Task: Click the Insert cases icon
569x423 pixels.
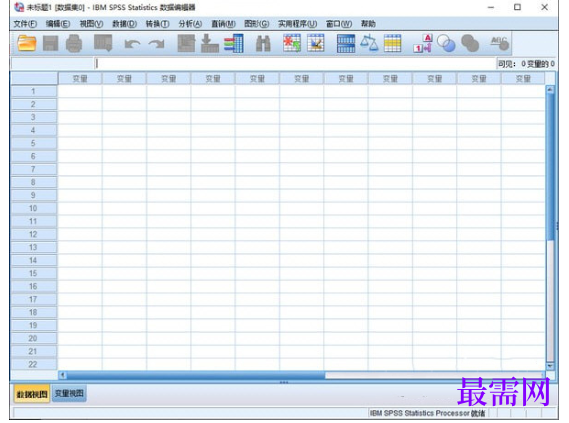Action: click(x=292, y=43)
